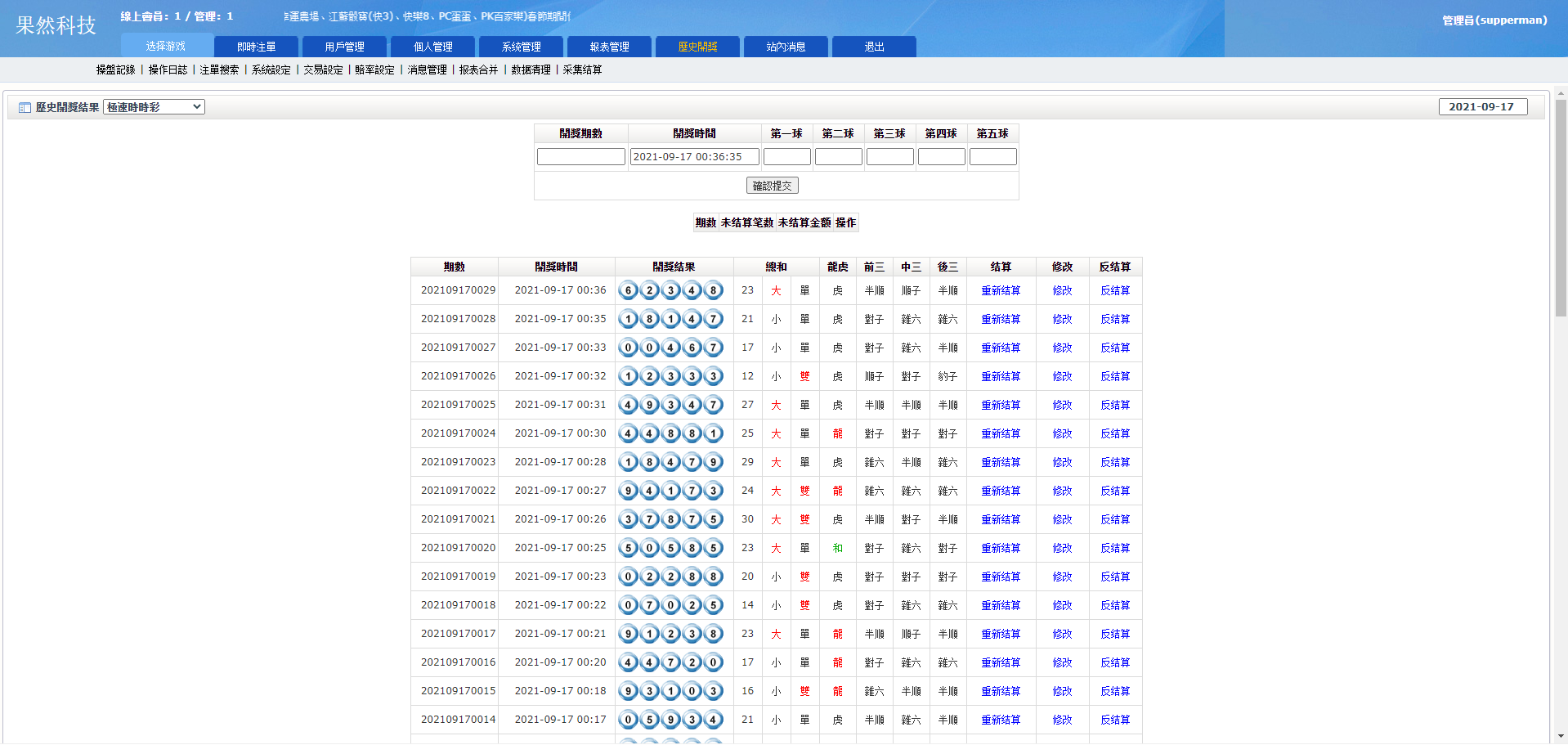Screen dimensions: 1568x745
Task: Open 操盤記錄 submenu link
Action: [x=115, y=70]
